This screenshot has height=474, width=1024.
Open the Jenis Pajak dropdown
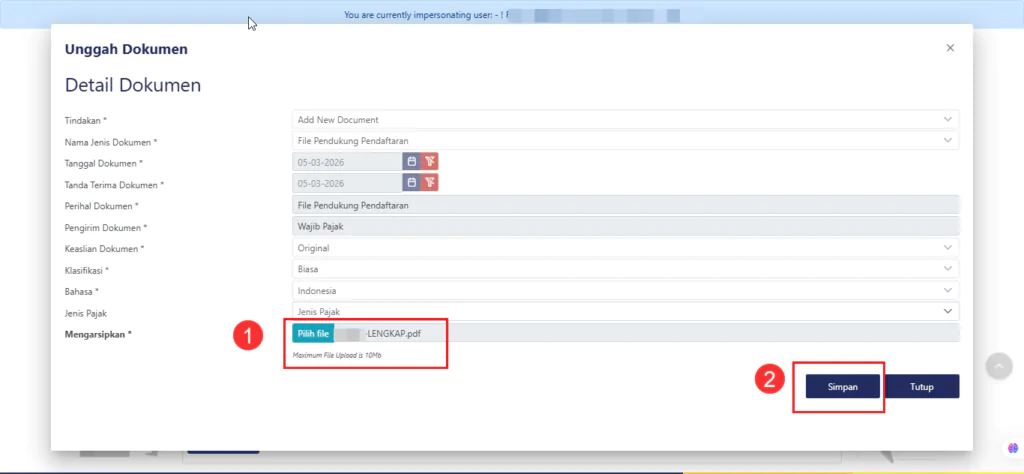[x=625, y=312]
